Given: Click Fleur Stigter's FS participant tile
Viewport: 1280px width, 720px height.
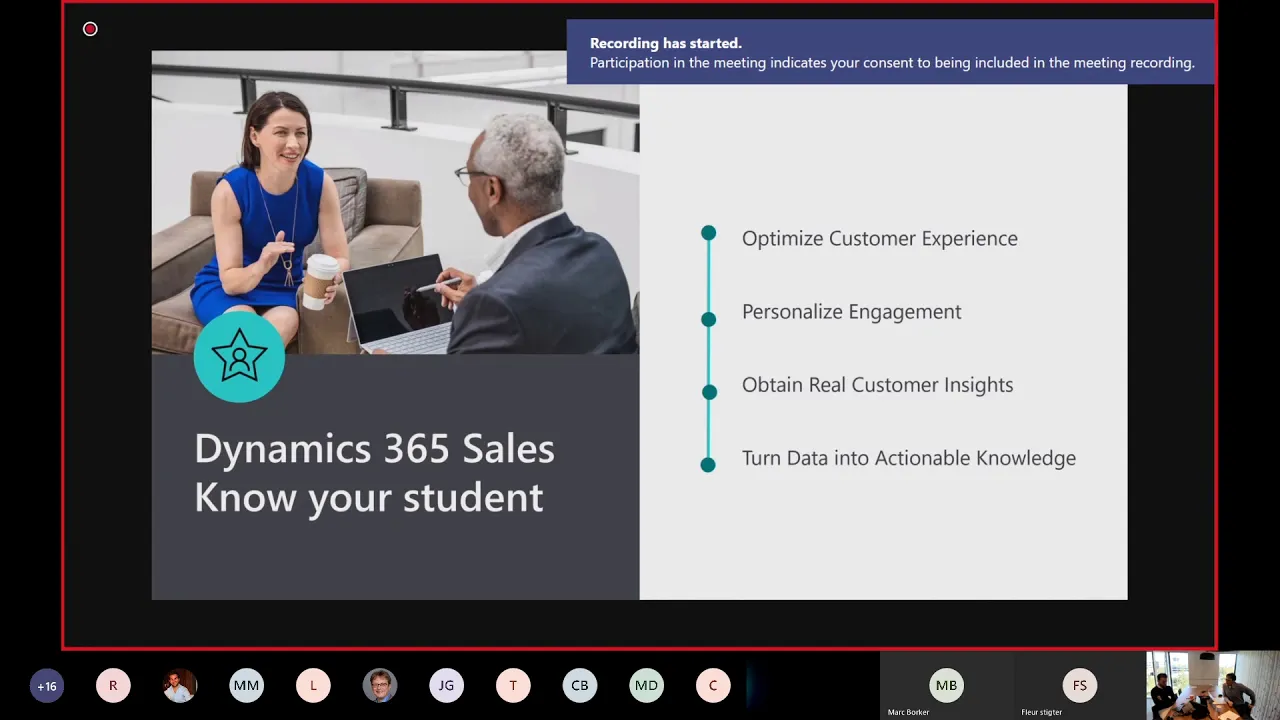Looking at the screenshot, I should 1079,686.
